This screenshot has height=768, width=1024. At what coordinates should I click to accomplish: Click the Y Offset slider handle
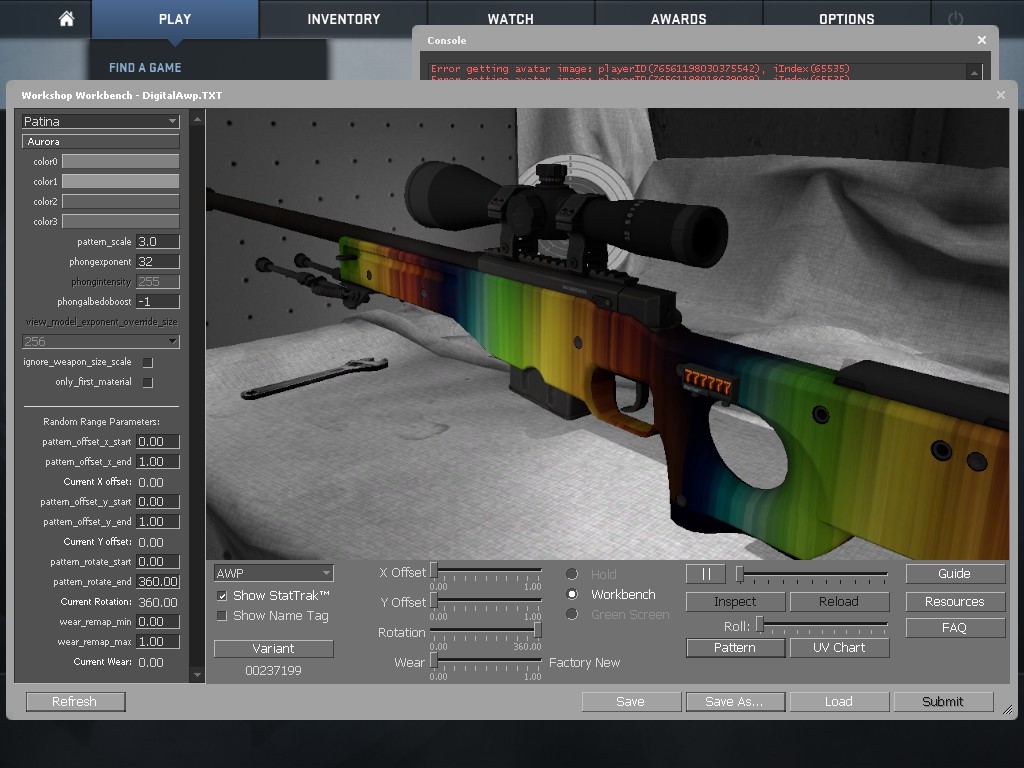tap(434, 600)
